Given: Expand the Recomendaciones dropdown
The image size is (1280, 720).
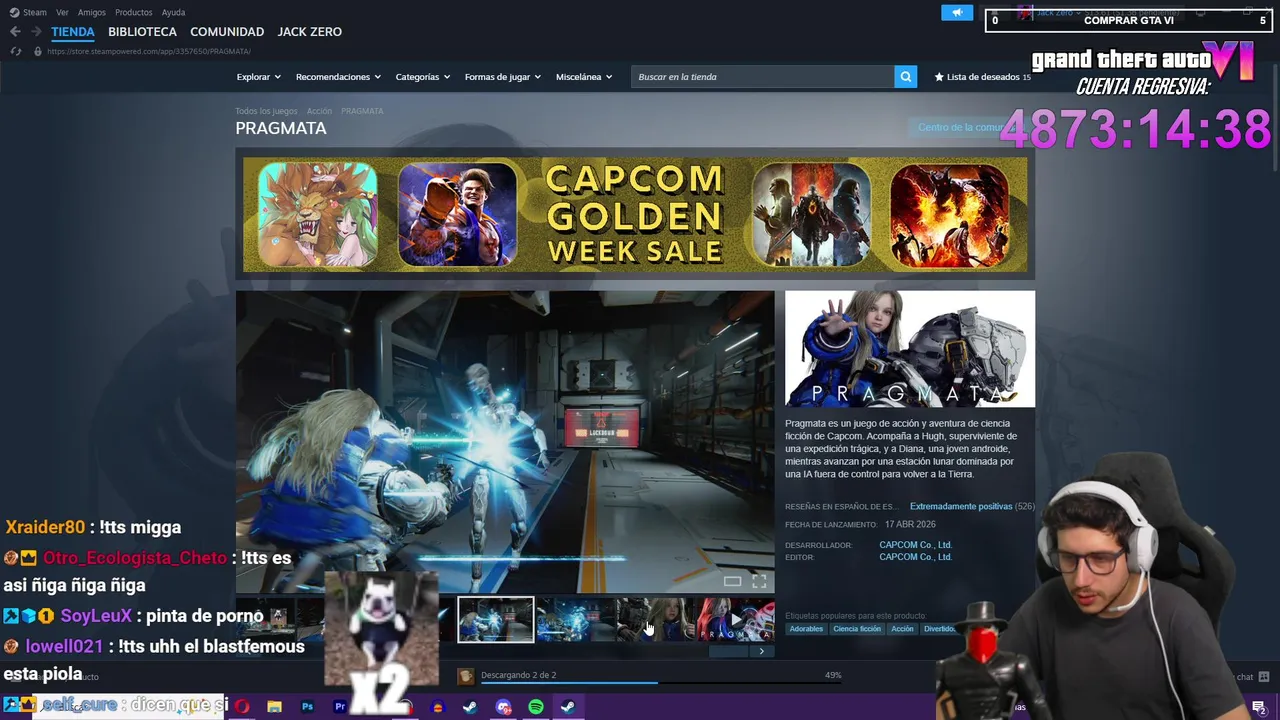Looking at the screenshot, I should coord(338,77).
